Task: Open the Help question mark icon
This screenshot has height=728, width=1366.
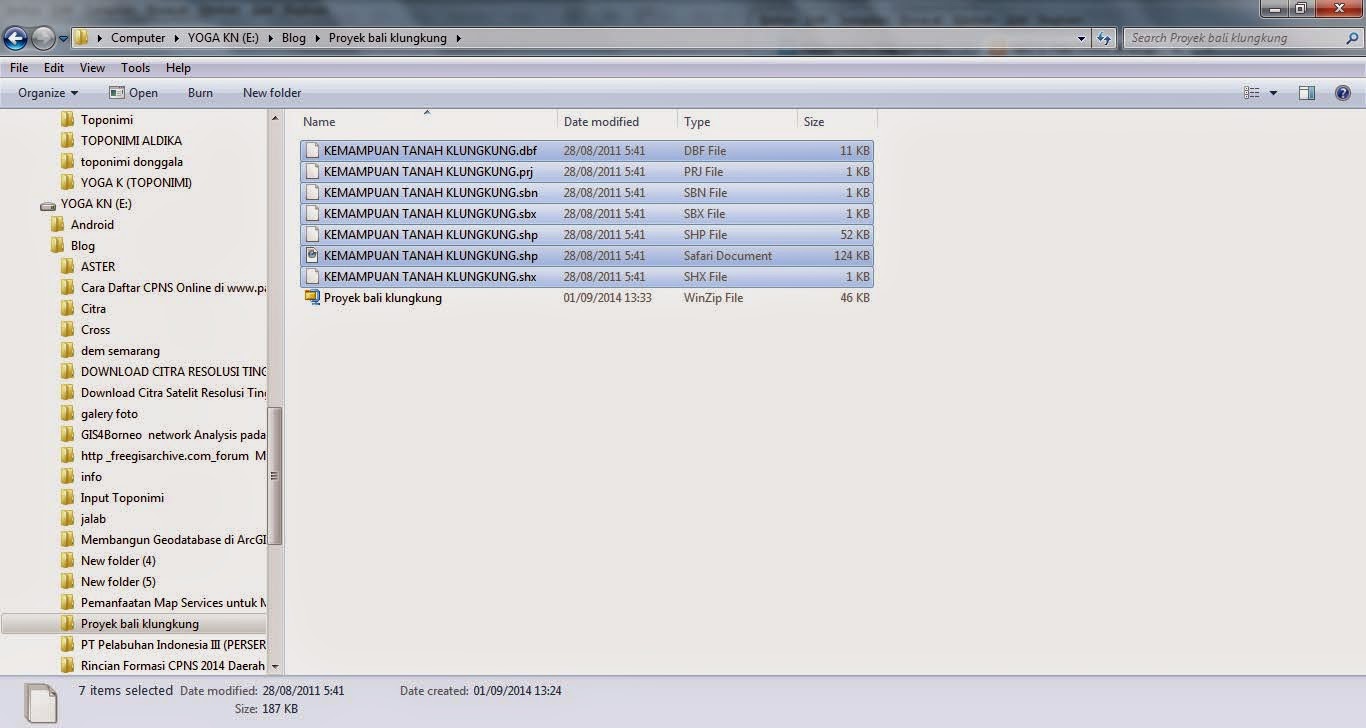Action: pos(1343,92)
